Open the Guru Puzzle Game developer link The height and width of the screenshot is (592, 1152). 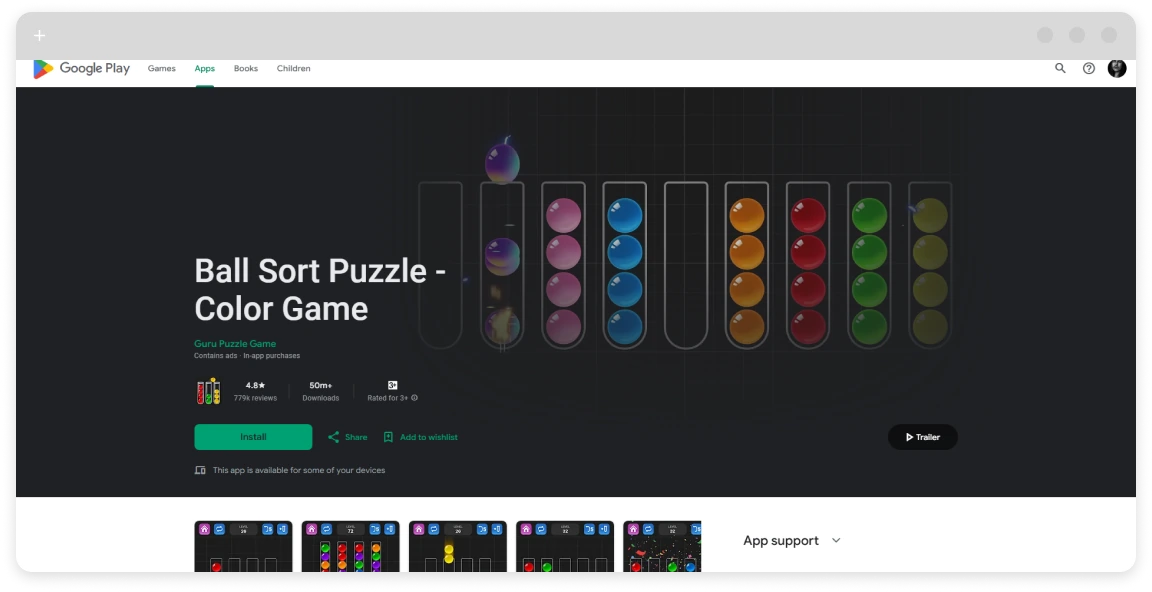click(x=235, y=343)
